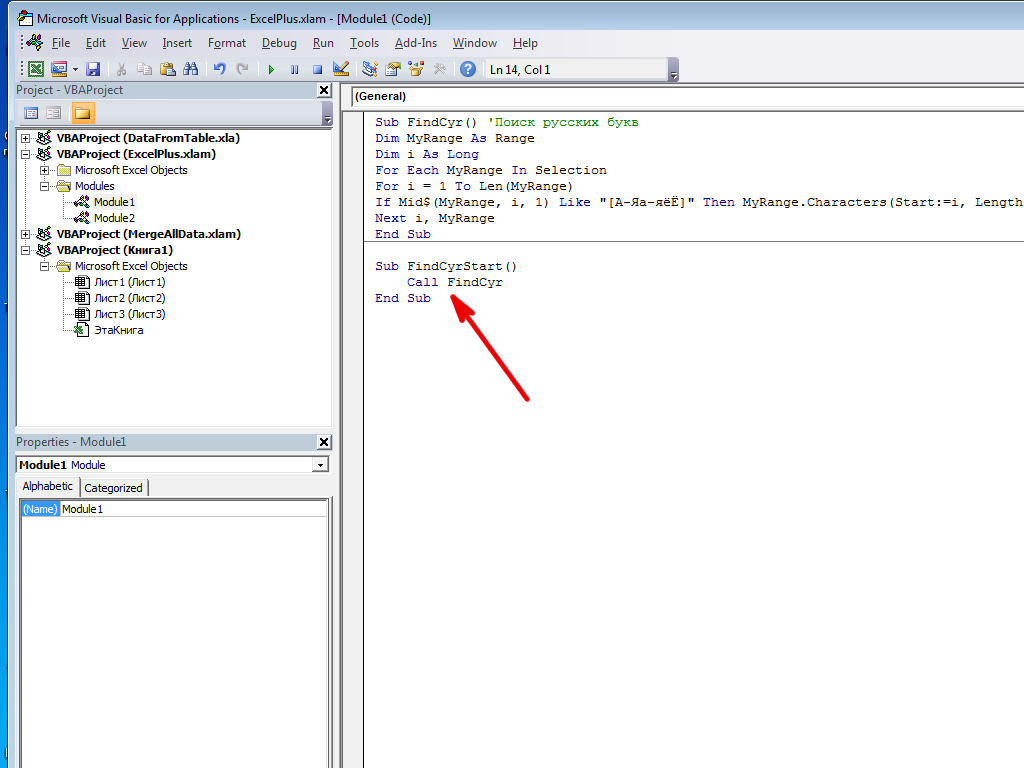The height and width of the screenshot is (768, 1024).
Task: Undo the last action
Action: point(219,69)
